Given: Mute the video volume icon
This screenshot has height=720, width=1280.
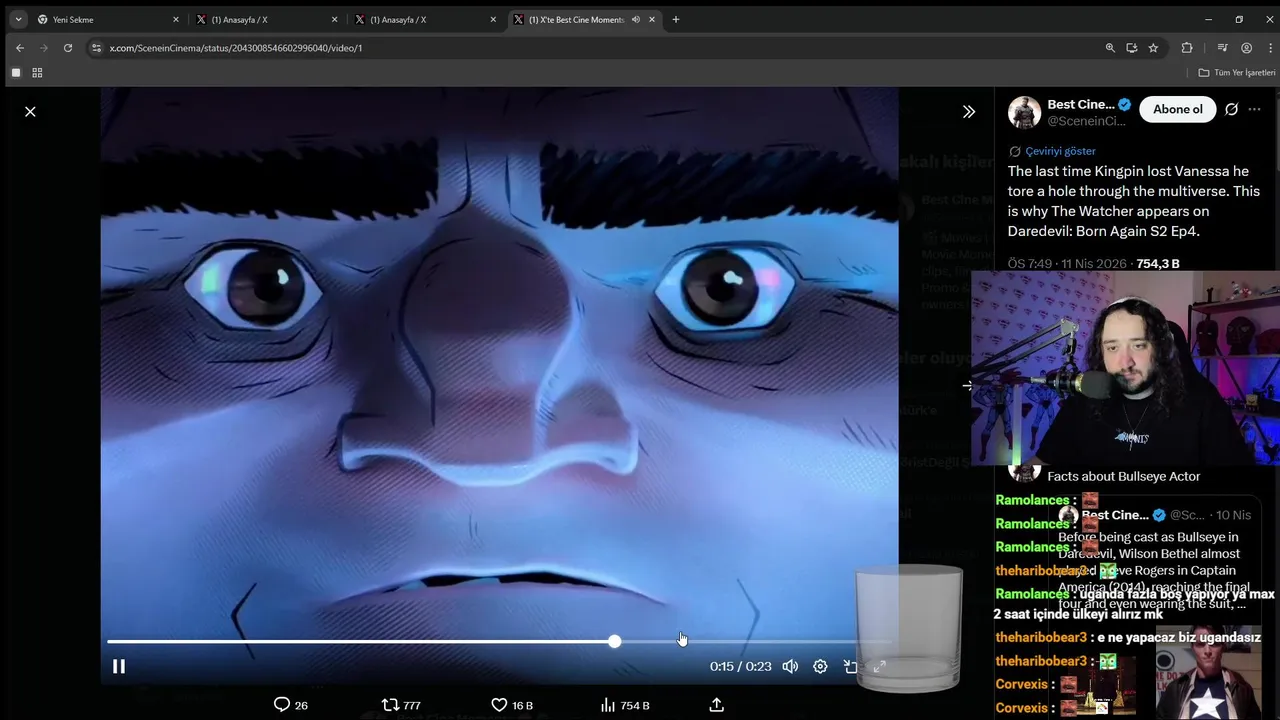Looking at the screenshot, I should pos(790,666).
